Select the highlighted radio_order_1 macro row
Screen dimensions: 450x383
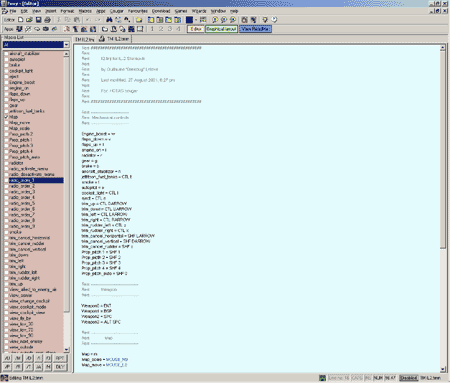(36, 180)
